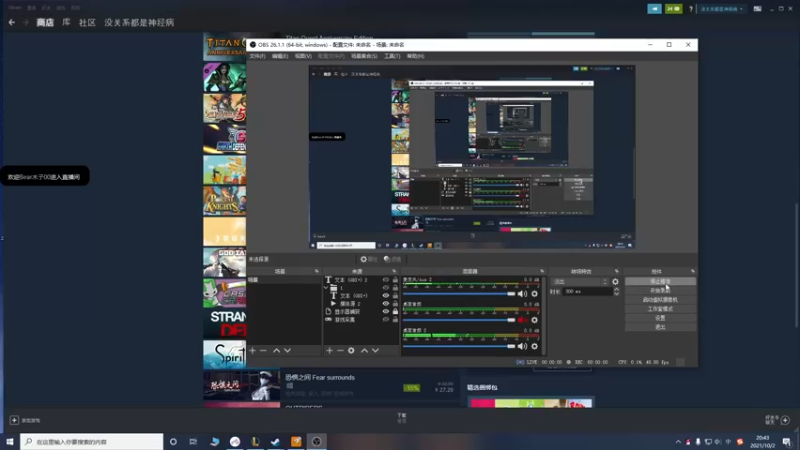The height and width of the screenshot is (450, 800).
Task: Click the 启动虚拟摄像机 button
Action: 660,299
